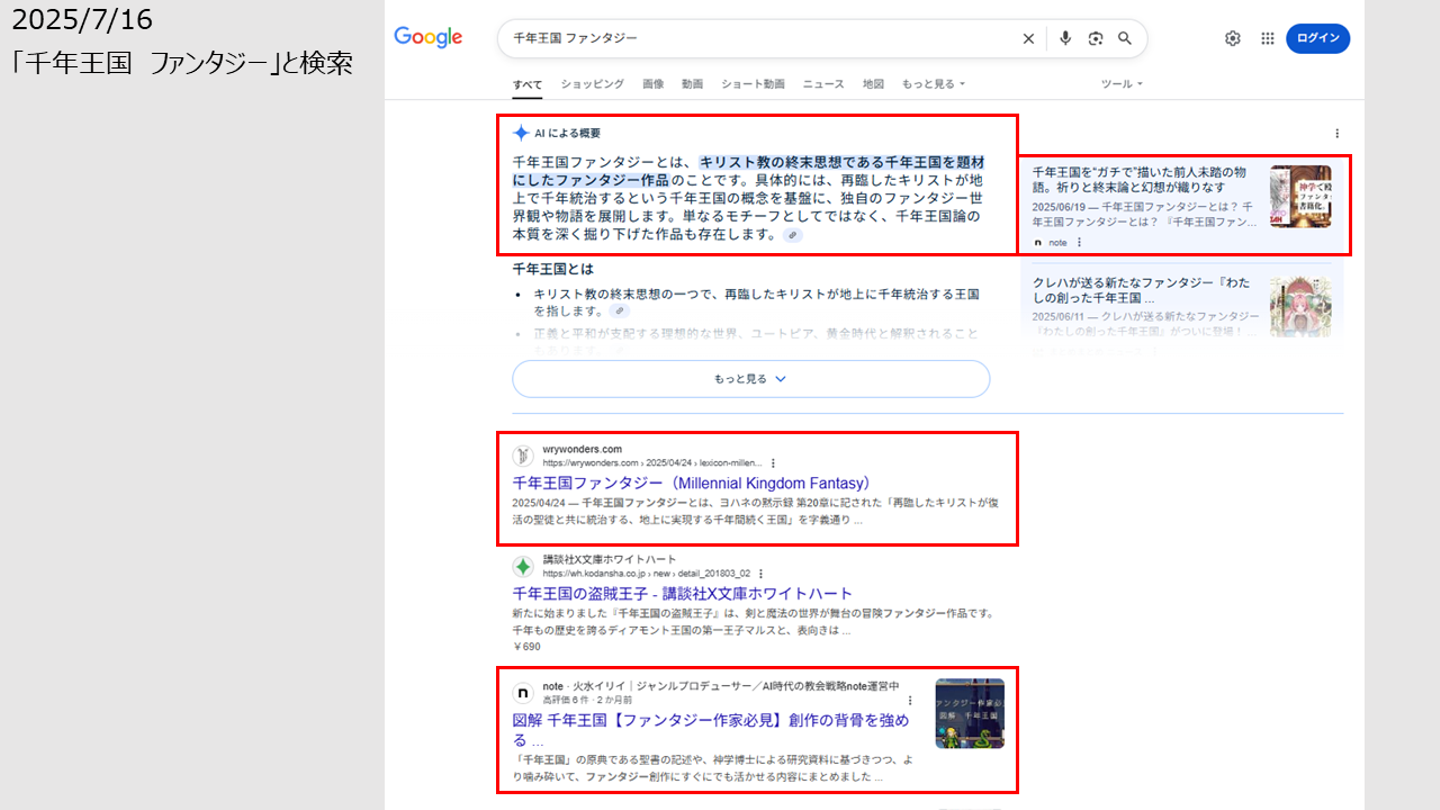Image resolution: width=1440 pixels, height=810 pixels.
Task: Open the three-dot menu for the wrywonders.com result
Action: click(x=773, y=463)
